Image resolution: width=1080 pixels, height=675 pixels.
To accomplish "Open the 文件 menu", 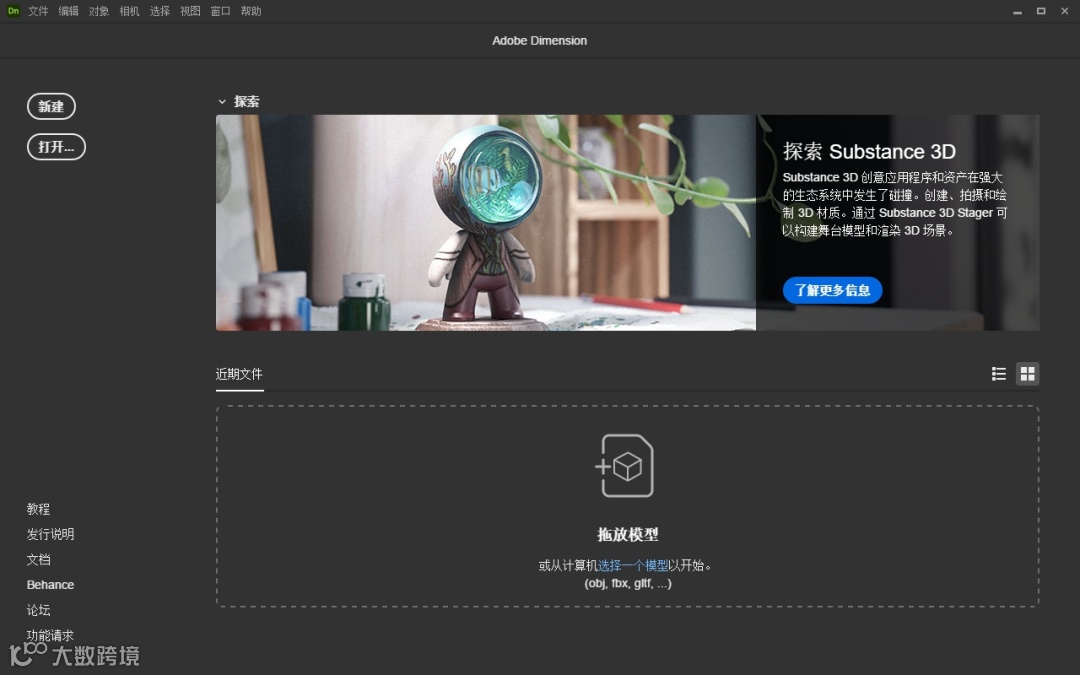I will [x=38, y=11].
